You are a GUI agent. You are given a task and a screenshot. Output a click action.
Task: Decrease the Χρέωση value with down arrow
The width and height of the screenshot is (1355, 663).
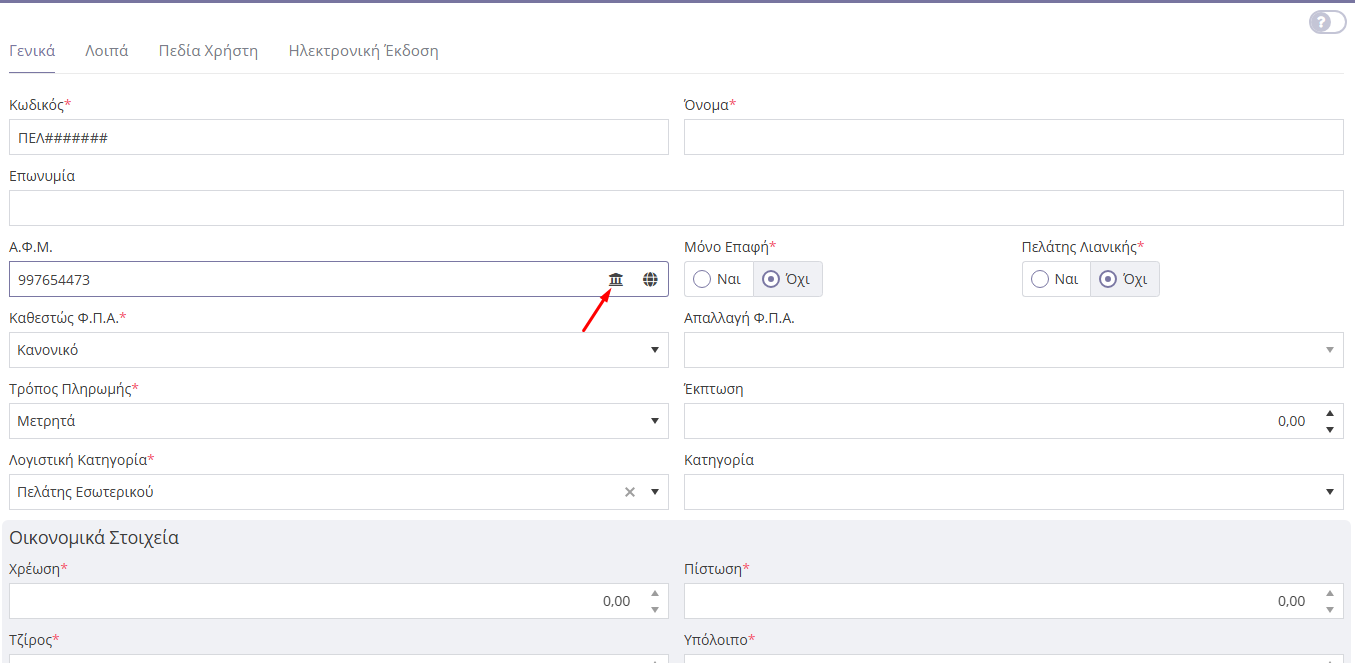pos(655,609)
